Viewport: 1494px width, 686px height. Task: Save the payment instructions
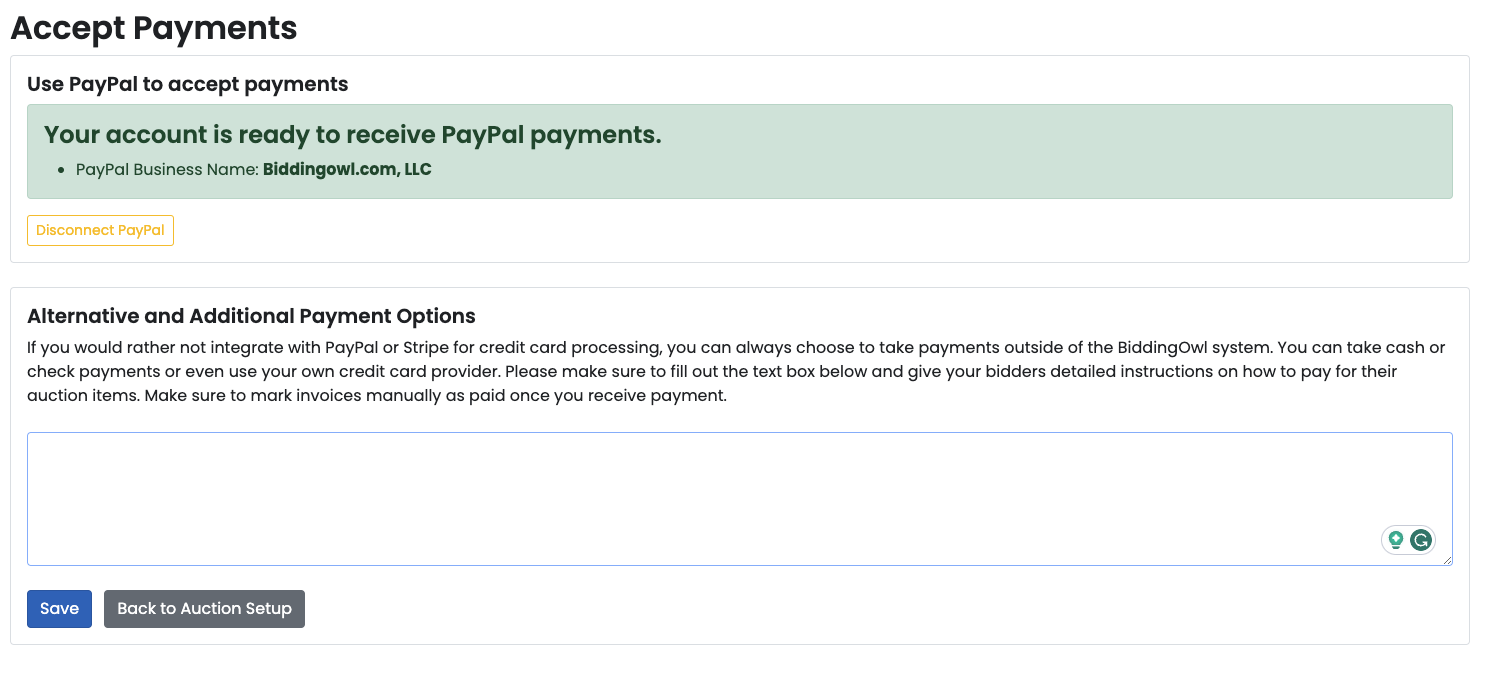click(x=59, y=609)
